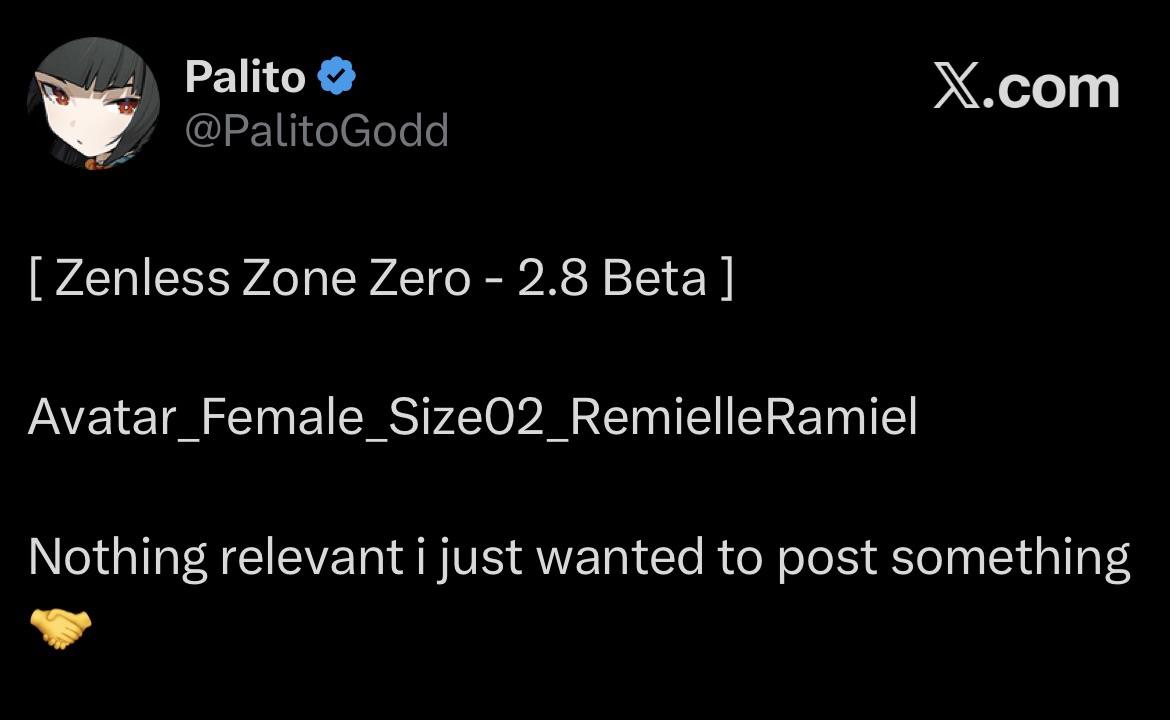Click the "RemielleRamiel" name text
This screenshot has height=720, width=1170.
pyautogui.click(x=745, y=418)
